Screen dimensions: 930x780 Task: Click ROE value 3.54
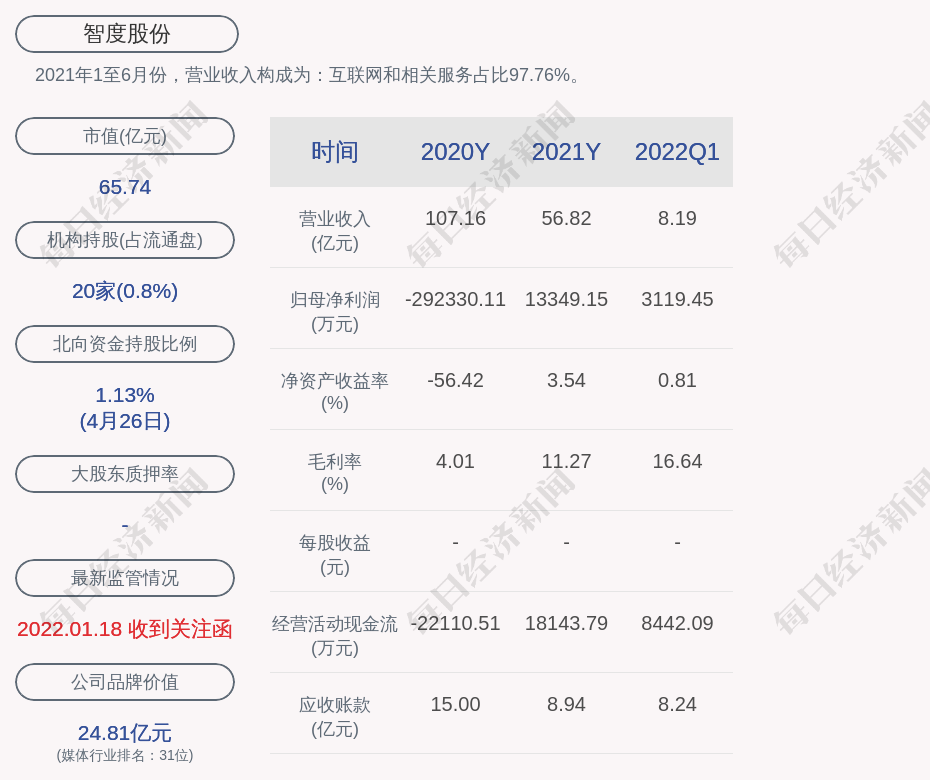coord(566,380)
